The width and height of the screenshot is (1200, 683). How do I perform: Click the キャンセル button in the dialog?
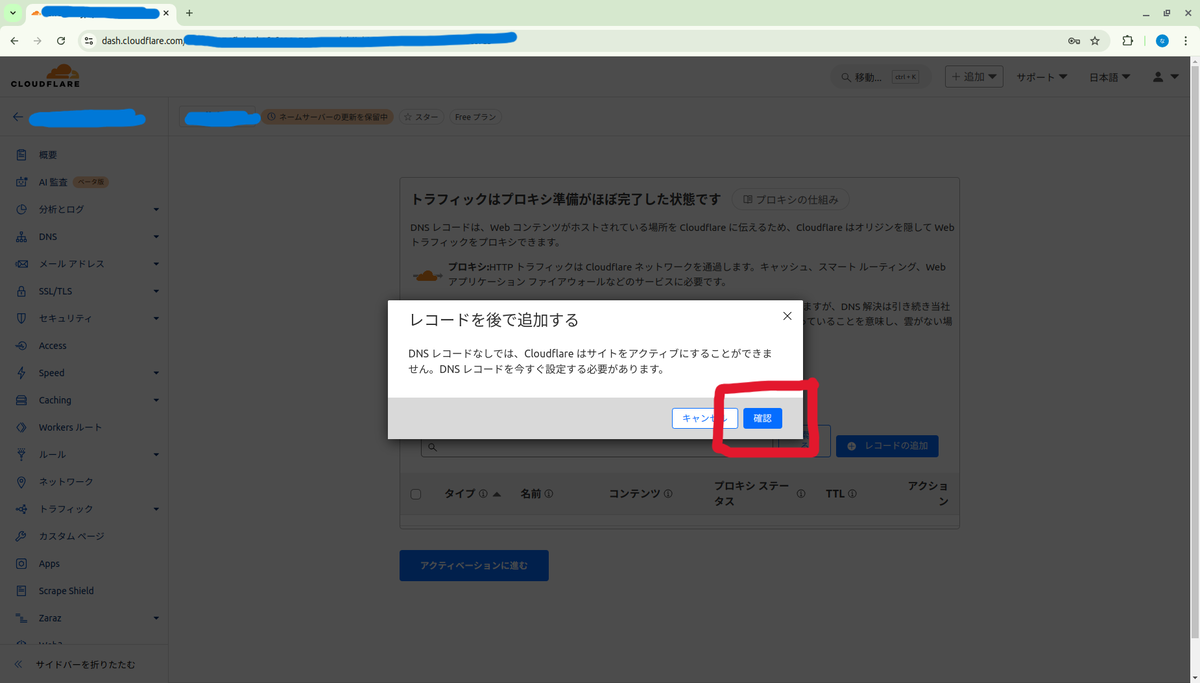click(705, 419)
